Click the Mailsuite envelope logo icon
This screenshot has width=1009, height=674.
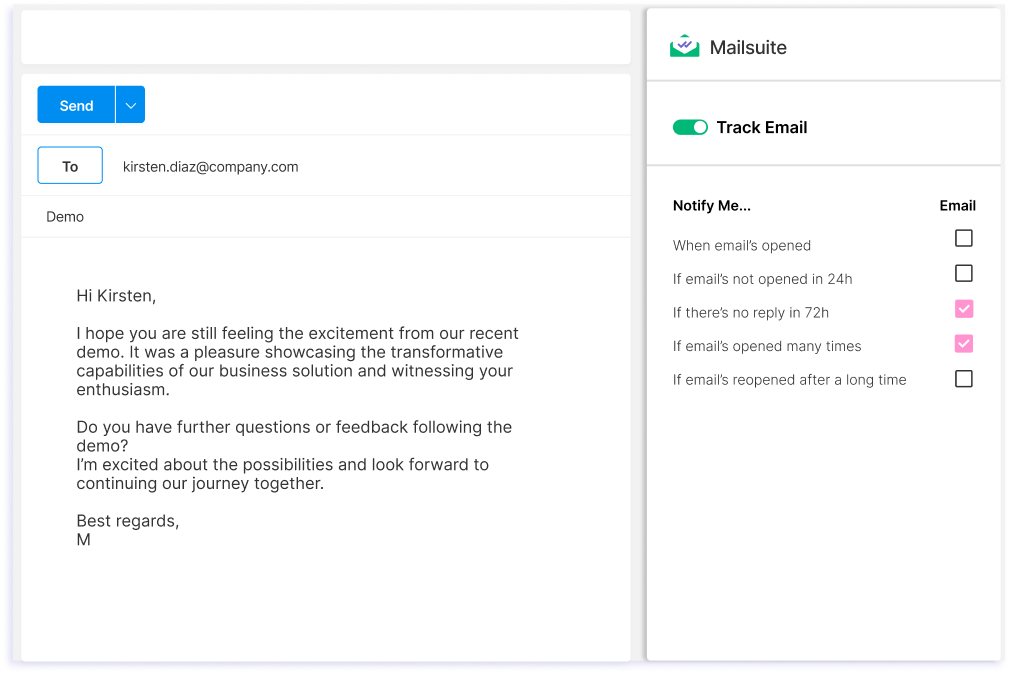click(x=684, y=45)
